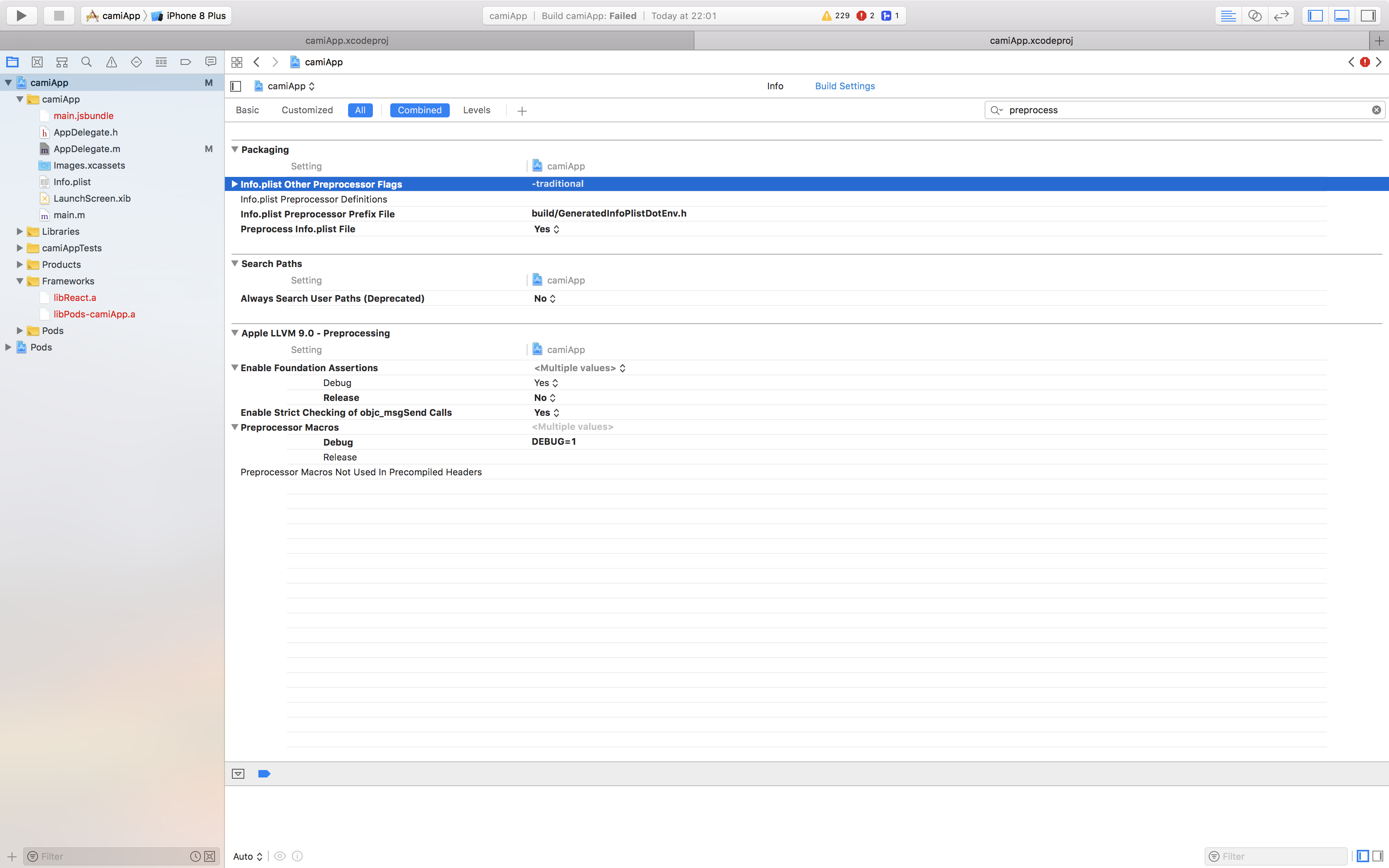Open the Breakpoint navigator
1389x868 pixels.
point(185,62)
